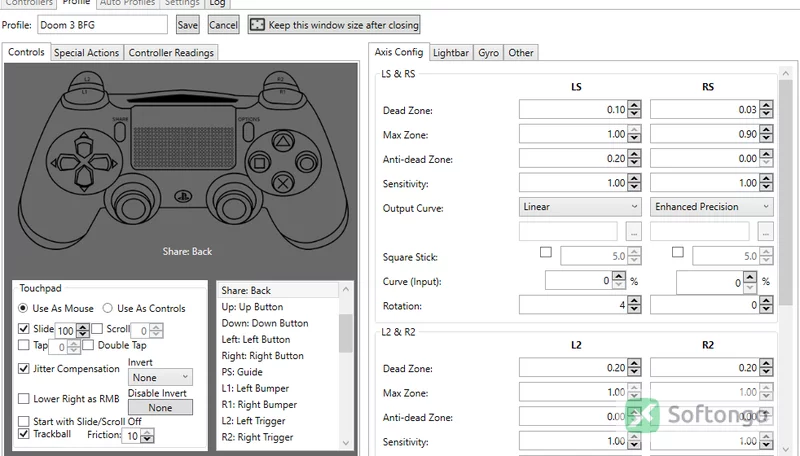800x456 pixels.
Task: Toggle Jitter Compensation checkbox
Action: pyautogui.click(x=23, y=368)
